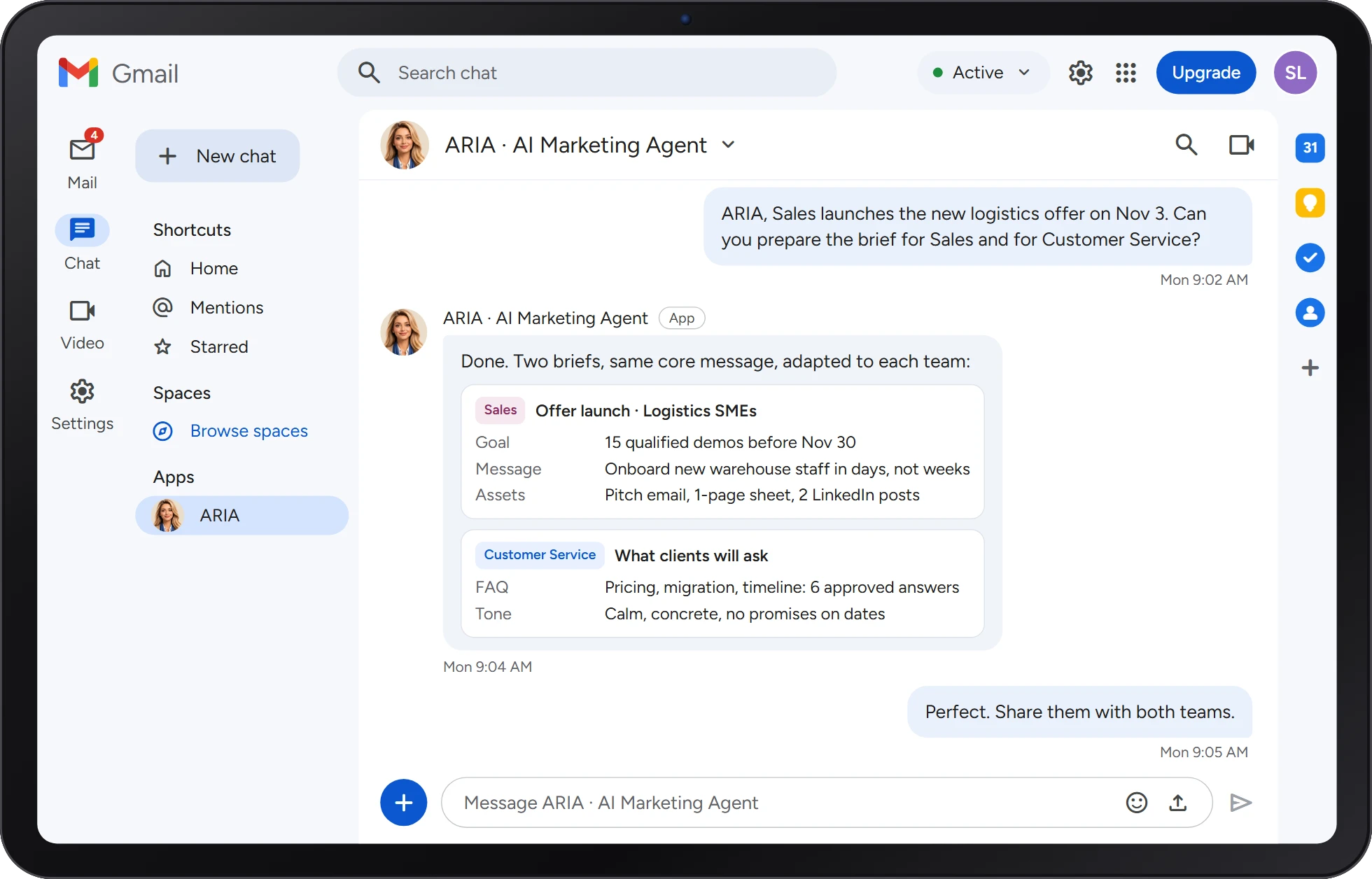This screenshot has width=1372, height=879.
Task: Click 'What clients will ask' title
Action: coord(691,556)
